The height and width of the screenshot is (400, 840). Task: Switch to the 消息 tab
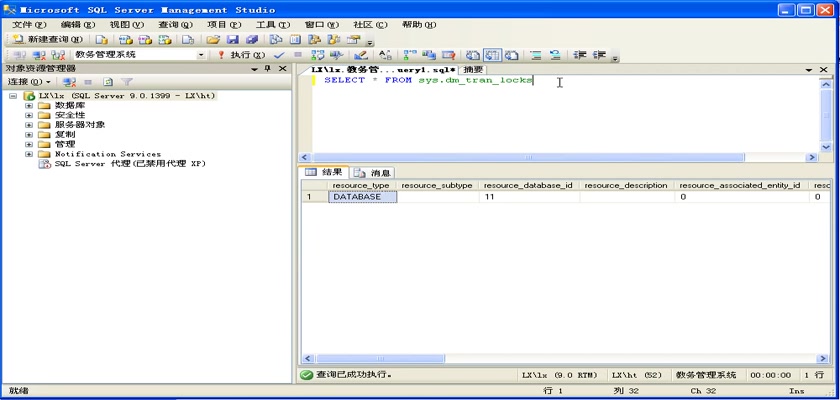(x=373, y=172)
